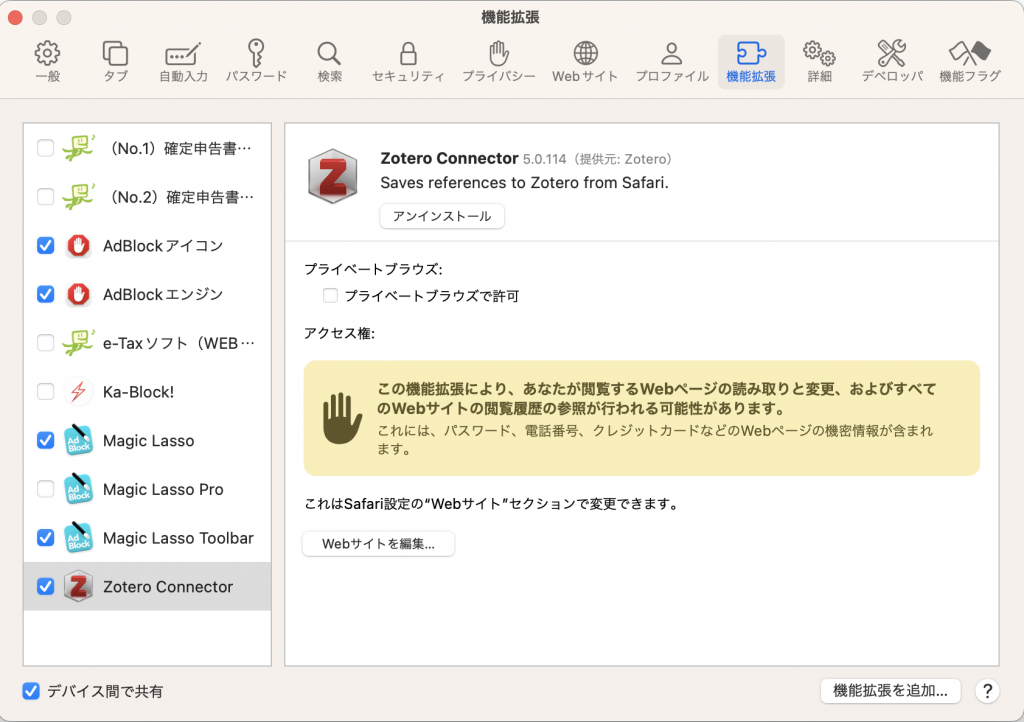
Task: Open the デベロッパ tools icon pane
Action: (x=891, y=62)
